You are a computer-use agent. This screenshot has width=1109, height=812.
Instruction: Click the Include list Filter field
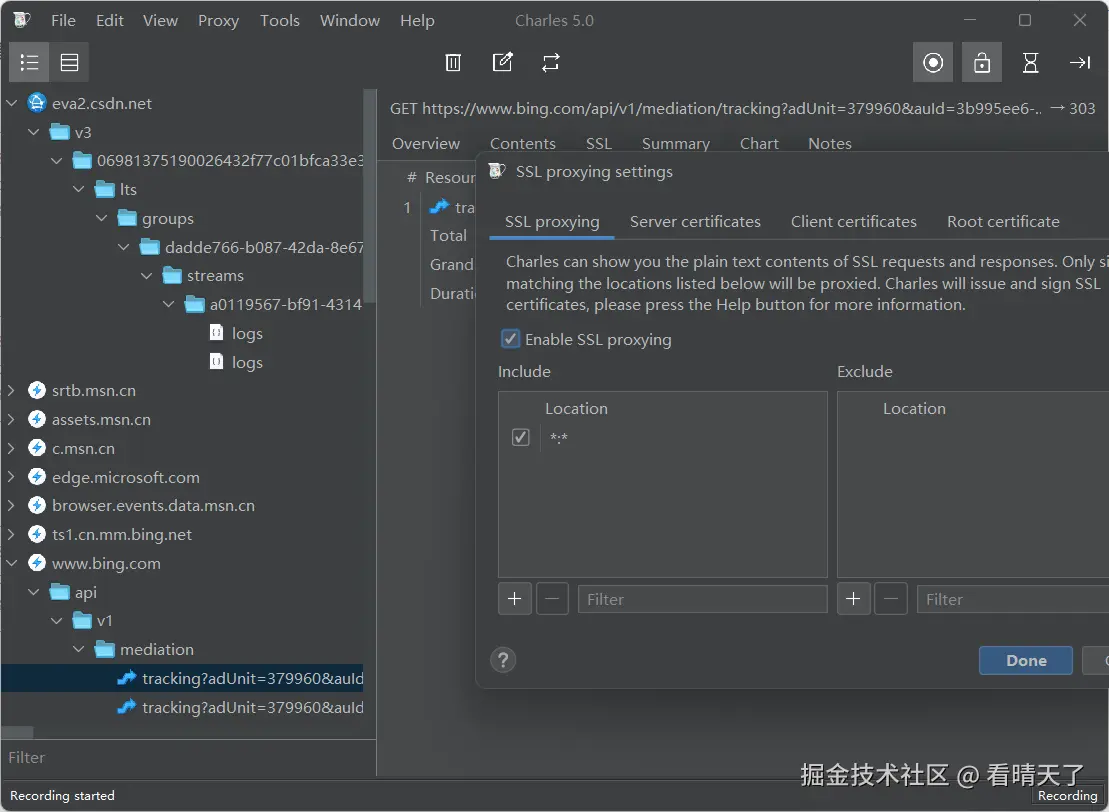[x=702, y=600]
